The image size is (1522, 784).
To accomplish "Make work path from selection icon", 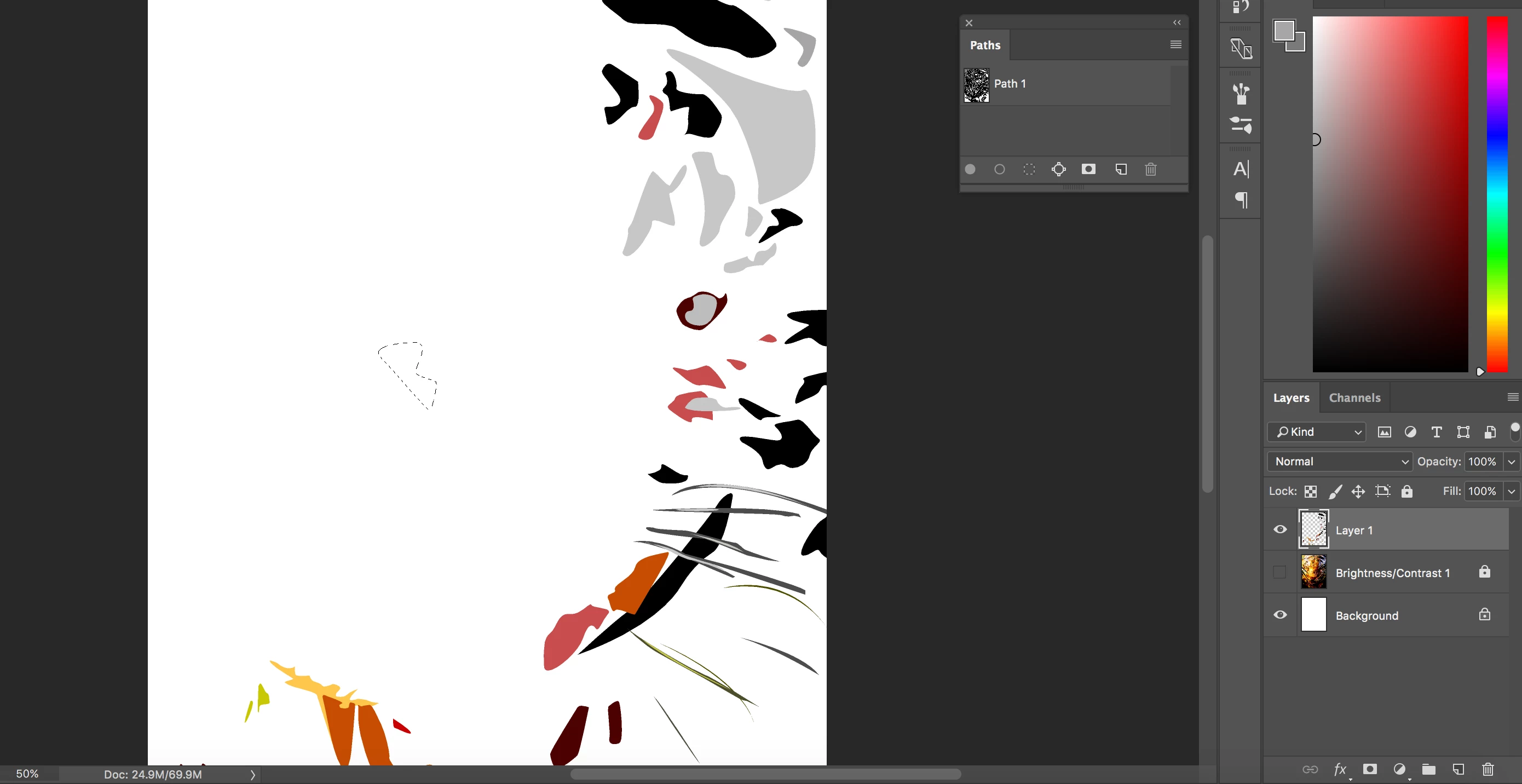I will coord(1059,170).
